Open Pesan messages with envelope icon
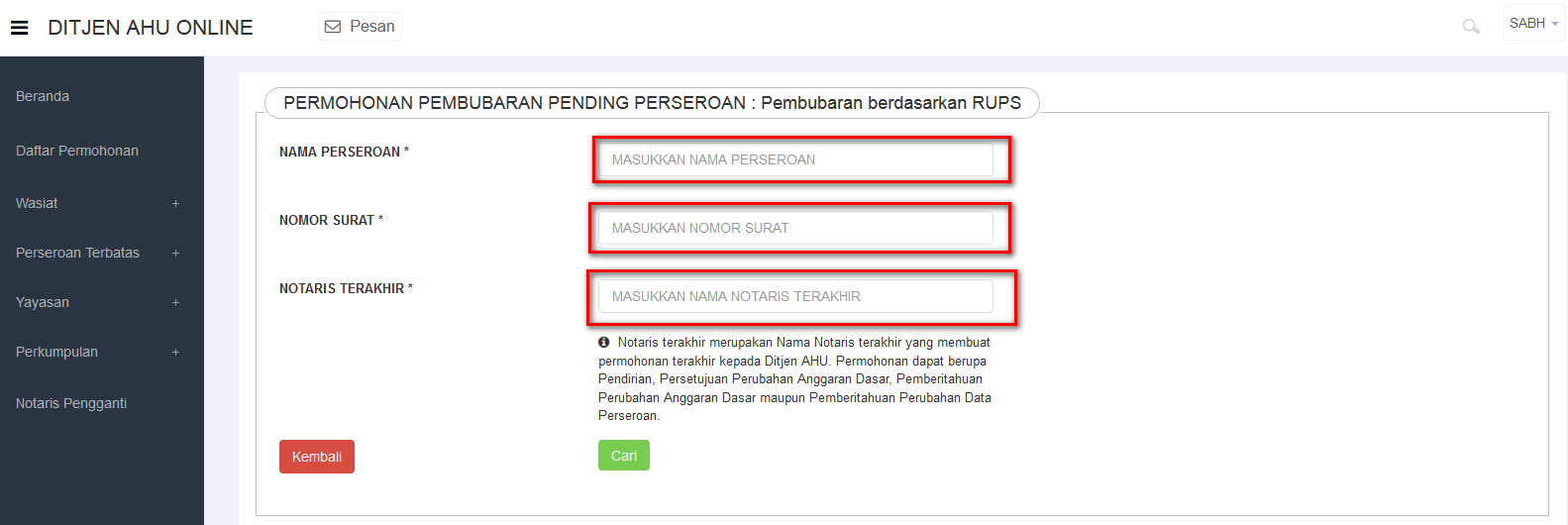1568x525 pixels. point(360,27)
